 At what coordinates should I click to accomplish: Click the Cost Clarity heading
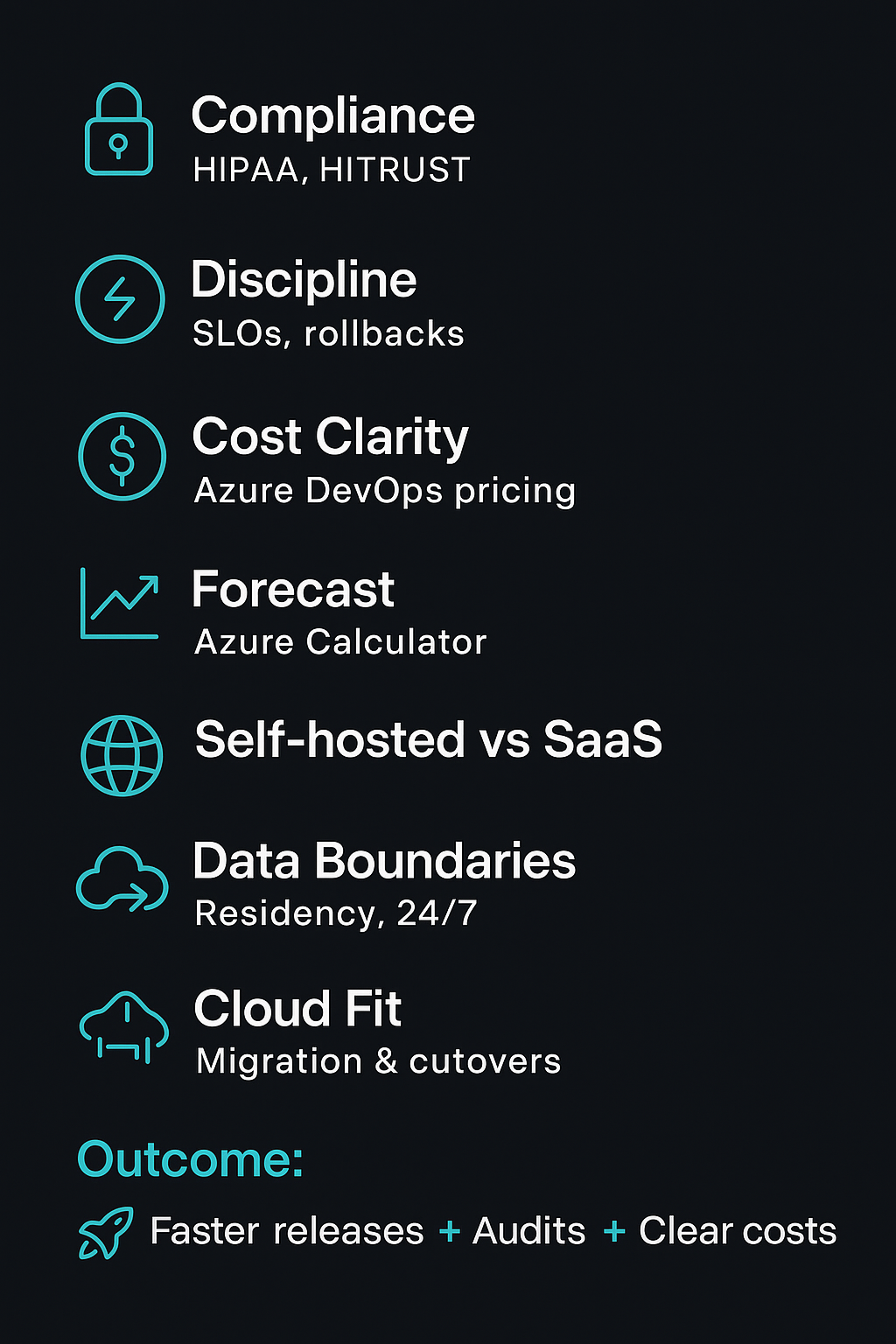[x=331, y=437]
